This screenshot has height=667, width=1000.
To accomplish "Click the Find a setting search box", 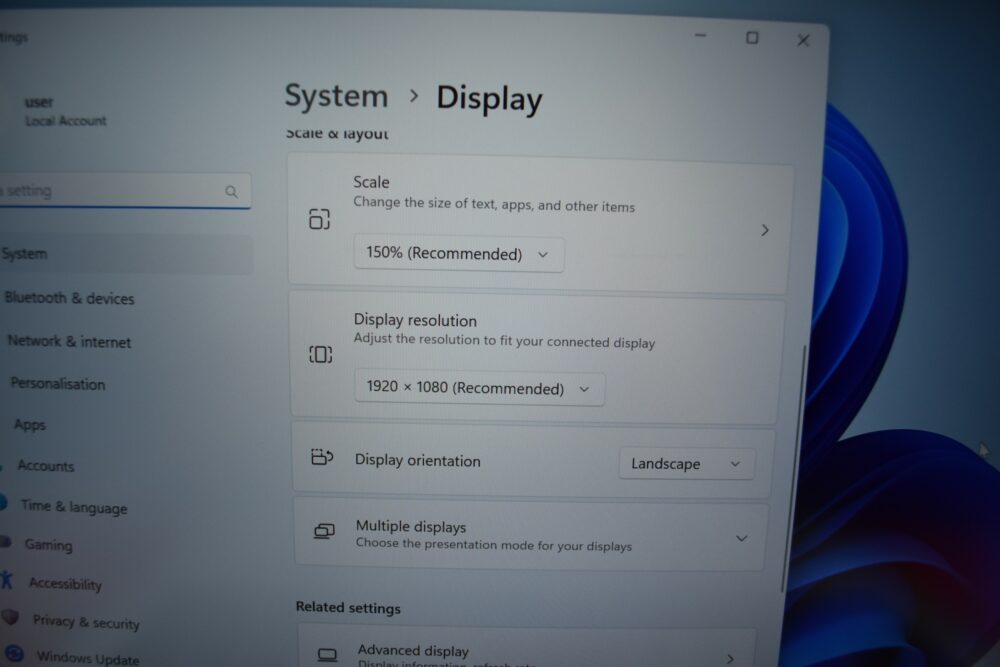I will coord(125,191).
